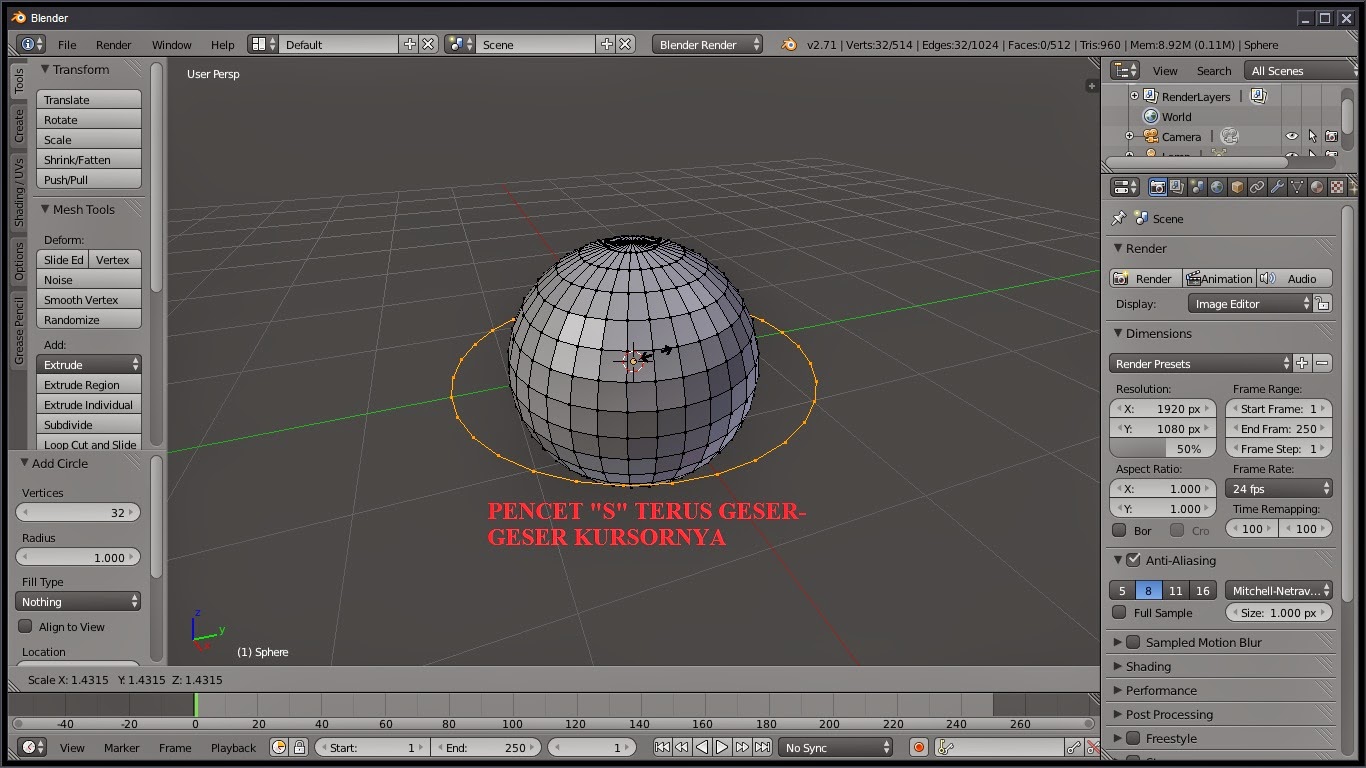Open the Render menu in top bar
This screenshot has height=768, width=1366.
click(x=113, y=45)
